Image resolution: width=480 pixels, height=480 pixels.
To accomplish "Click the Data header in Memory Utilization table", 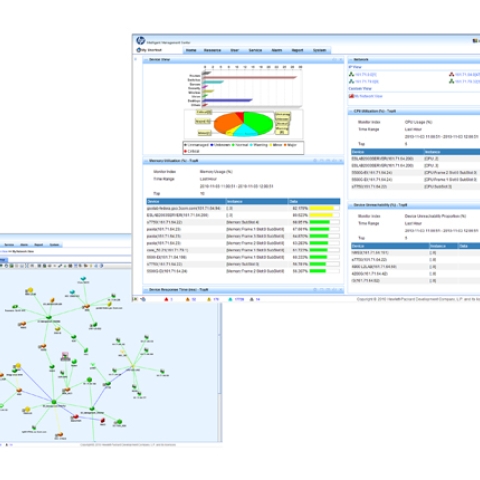I will 314,202.
